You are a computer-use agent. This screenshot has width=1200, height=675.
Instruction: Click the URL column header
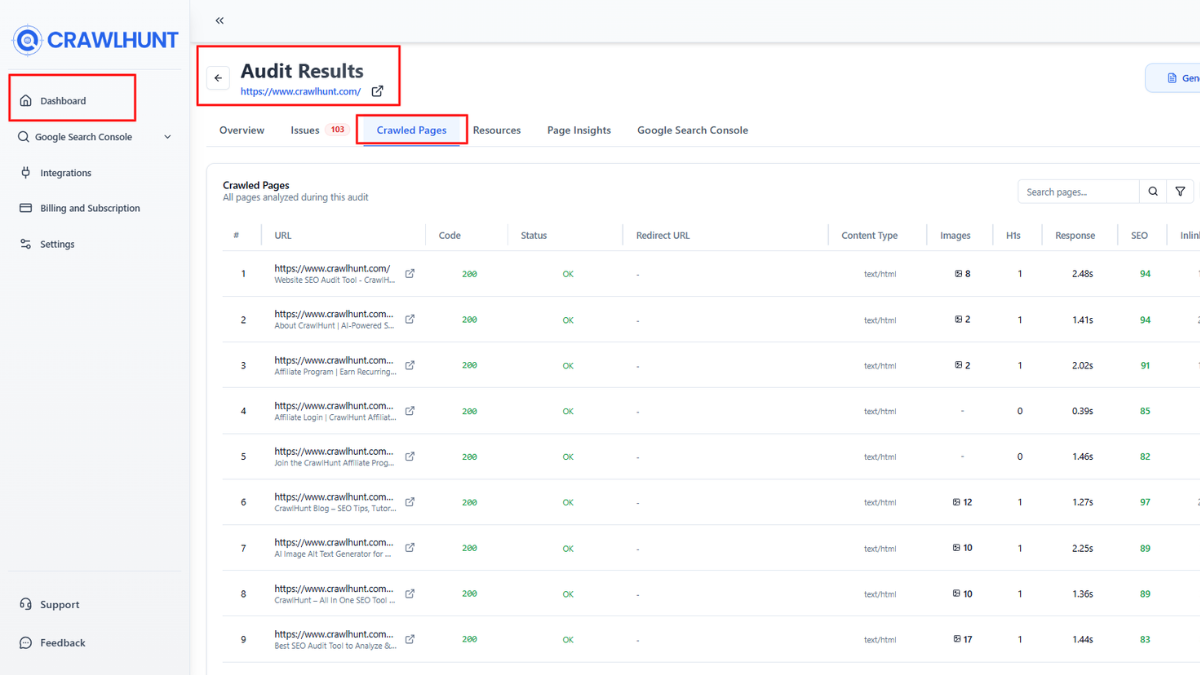pos(283,236)
